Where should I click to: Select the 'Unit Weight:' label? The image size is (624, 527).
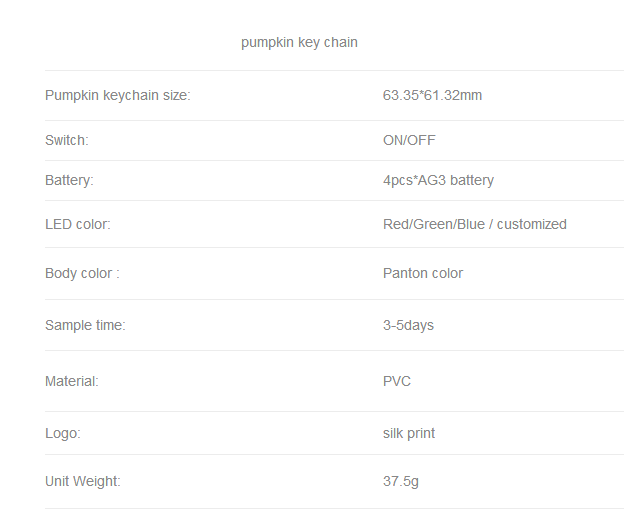pos(83,482)
